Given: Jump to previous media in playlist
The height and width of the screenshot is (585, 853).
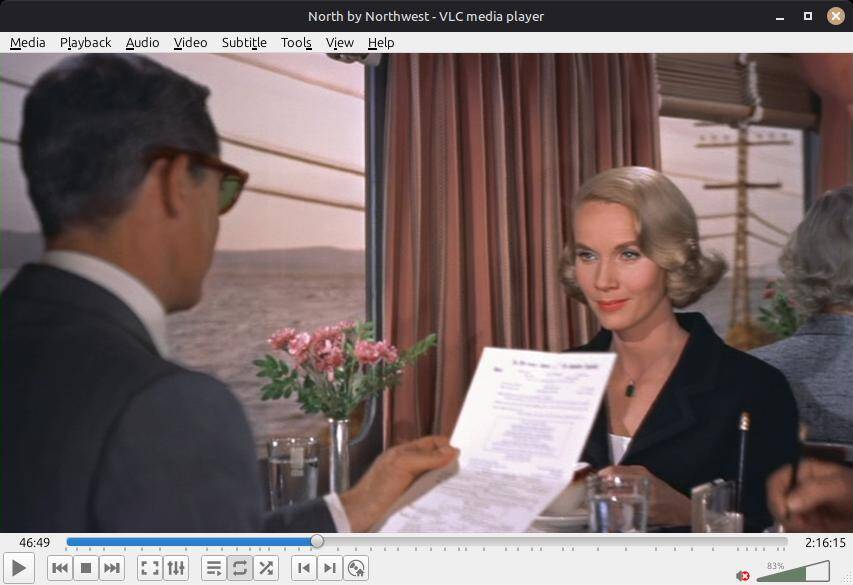Looking at the screenshot, I should click(60, 568).
